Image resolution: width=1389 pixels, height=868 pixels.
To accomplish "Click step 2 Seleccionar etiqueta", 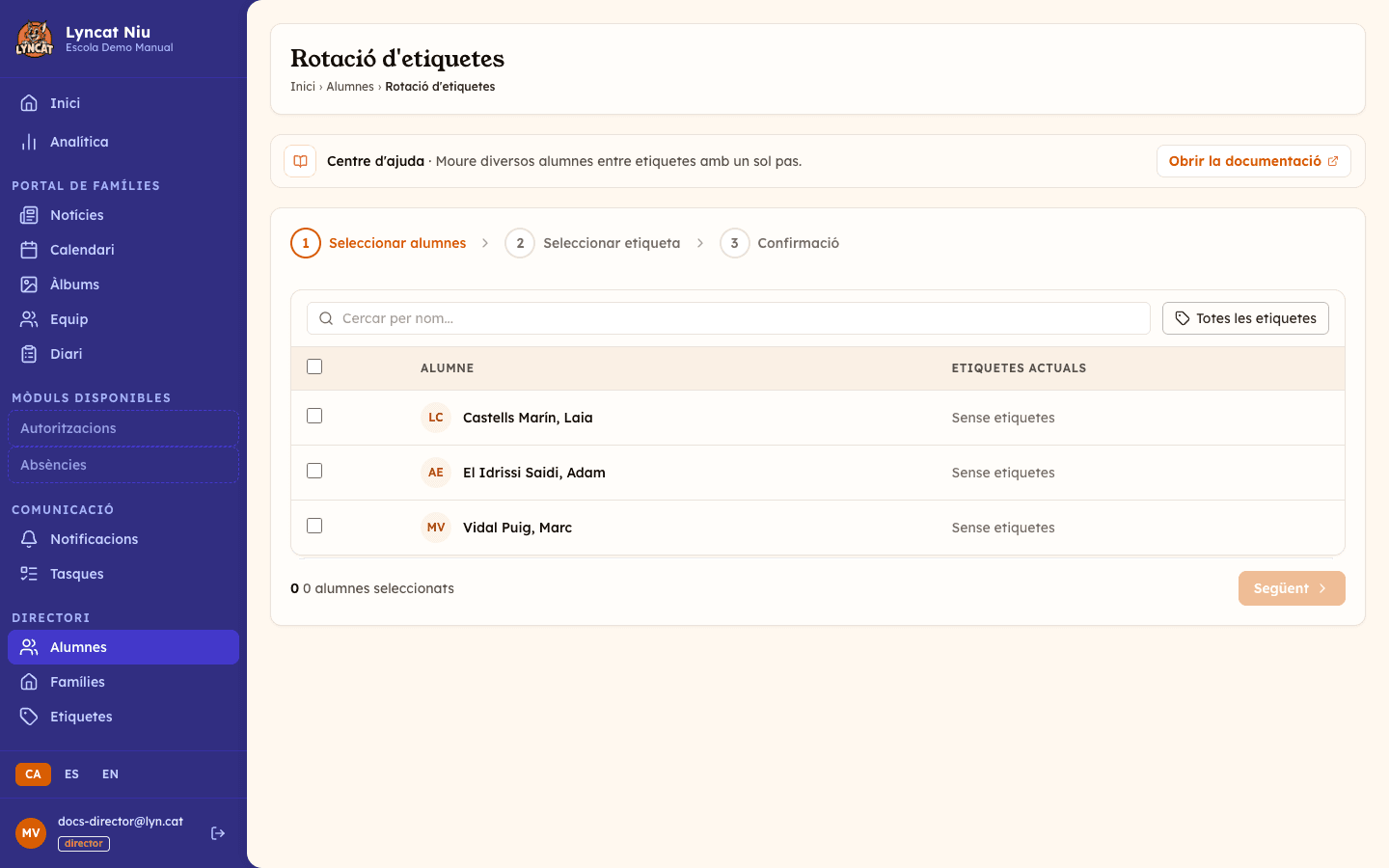I will [592, 243].
